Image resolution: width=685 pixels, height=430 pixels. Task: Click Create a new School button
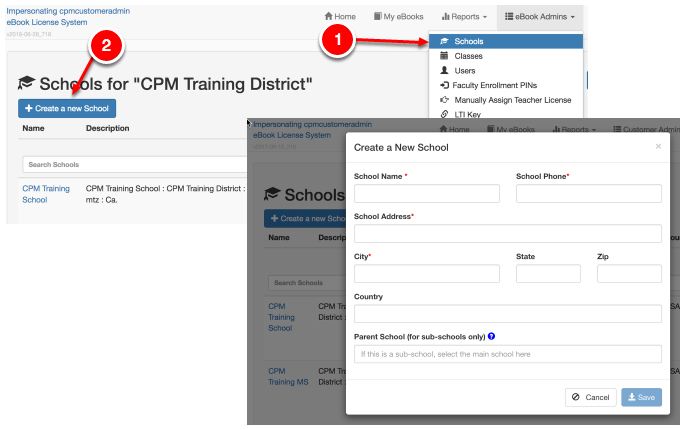click(67, 108)
